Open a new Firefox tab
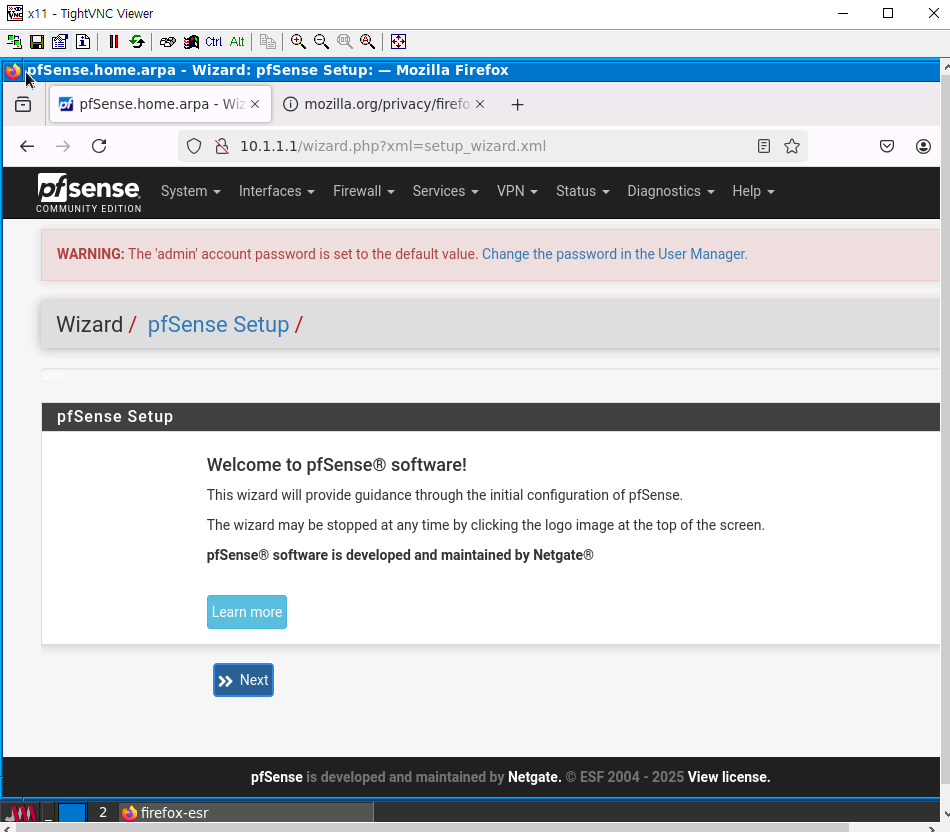The image size is (950, 832). coord(517,105)
